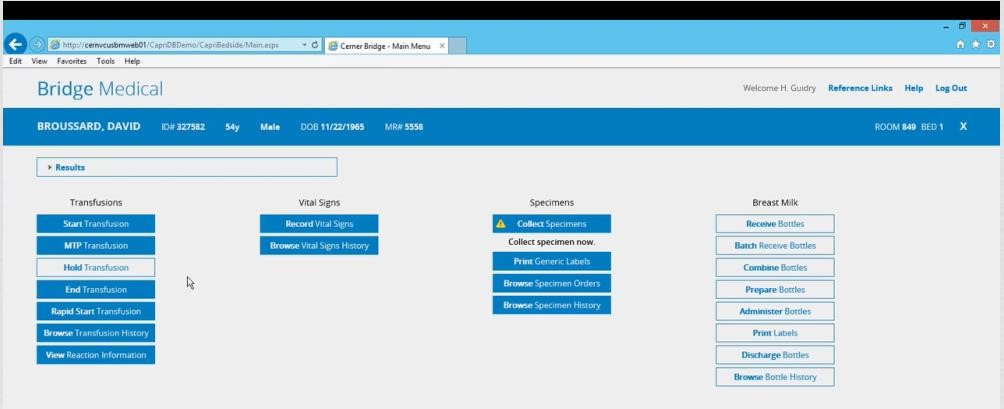Image resolution: width=1004 pixels, height=409 pixels.
Task: Click Administer Bottles button
Action: 775,311
